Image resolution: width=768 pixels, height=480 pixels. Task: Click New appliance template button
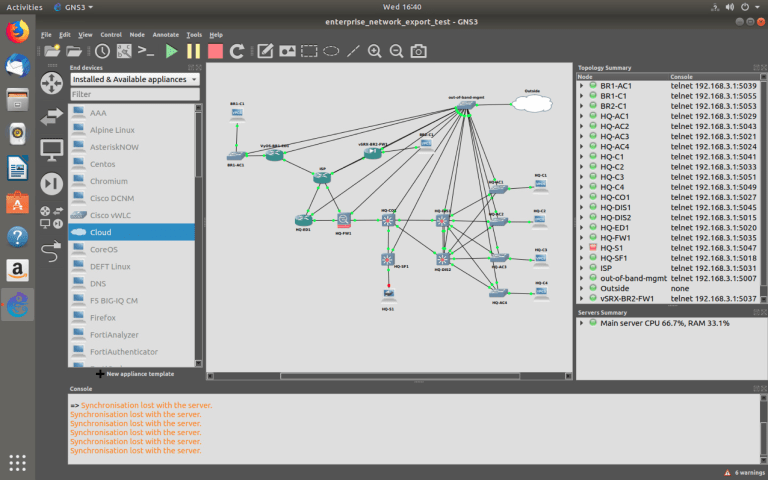coord(135,374)
